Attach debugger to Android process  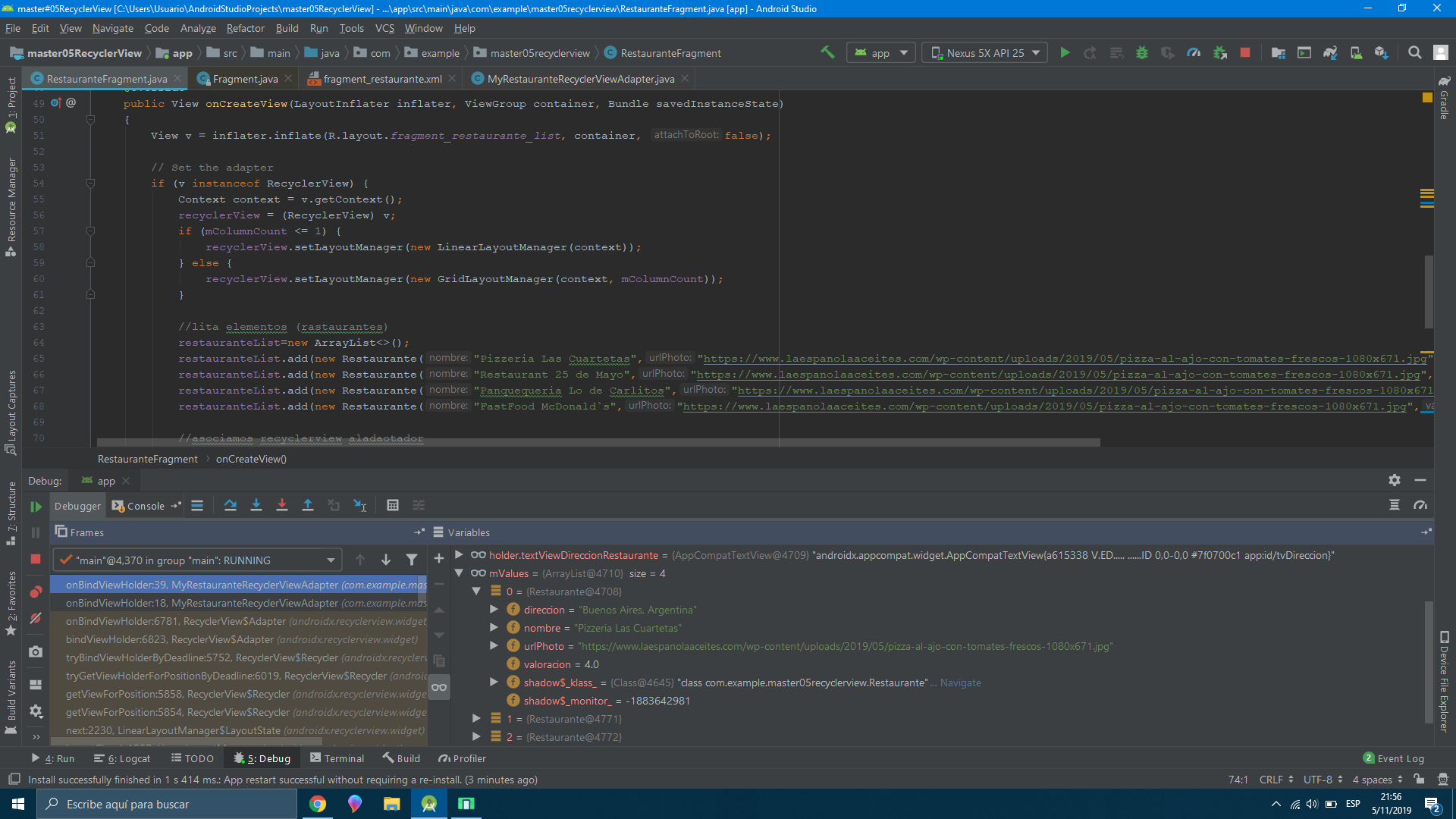click(x=1219, y=52)
